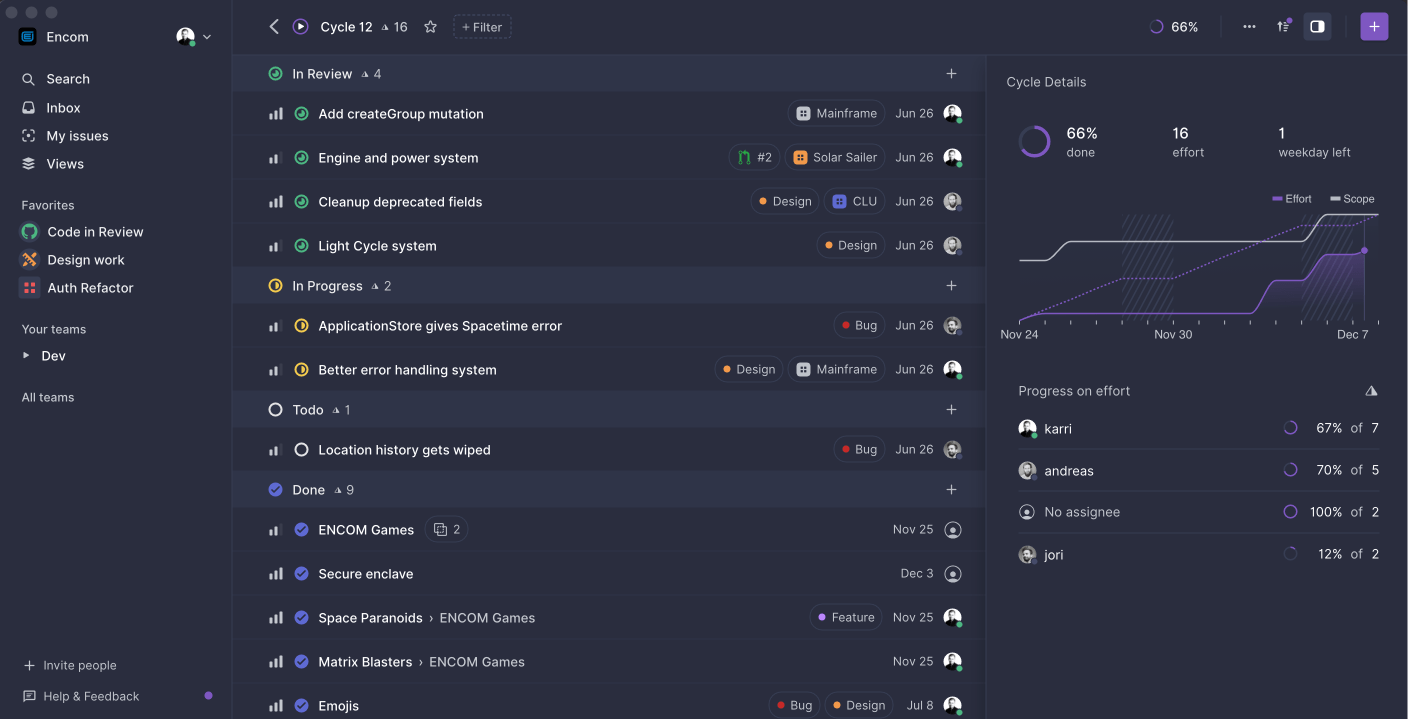This screenshot has width=1408, height=719.
Task: Toggle status of Location history gets wiped issue
Action: pos(301,449)
